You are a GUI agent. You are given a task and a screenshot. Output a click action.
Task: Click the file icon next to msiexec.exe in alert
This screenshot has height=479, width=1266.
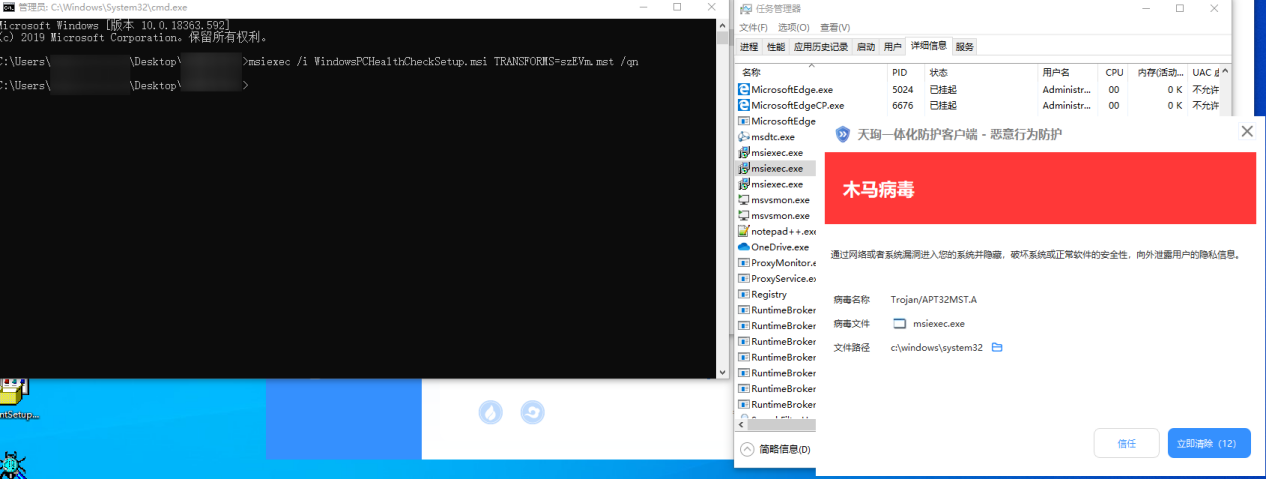[899, 324]
